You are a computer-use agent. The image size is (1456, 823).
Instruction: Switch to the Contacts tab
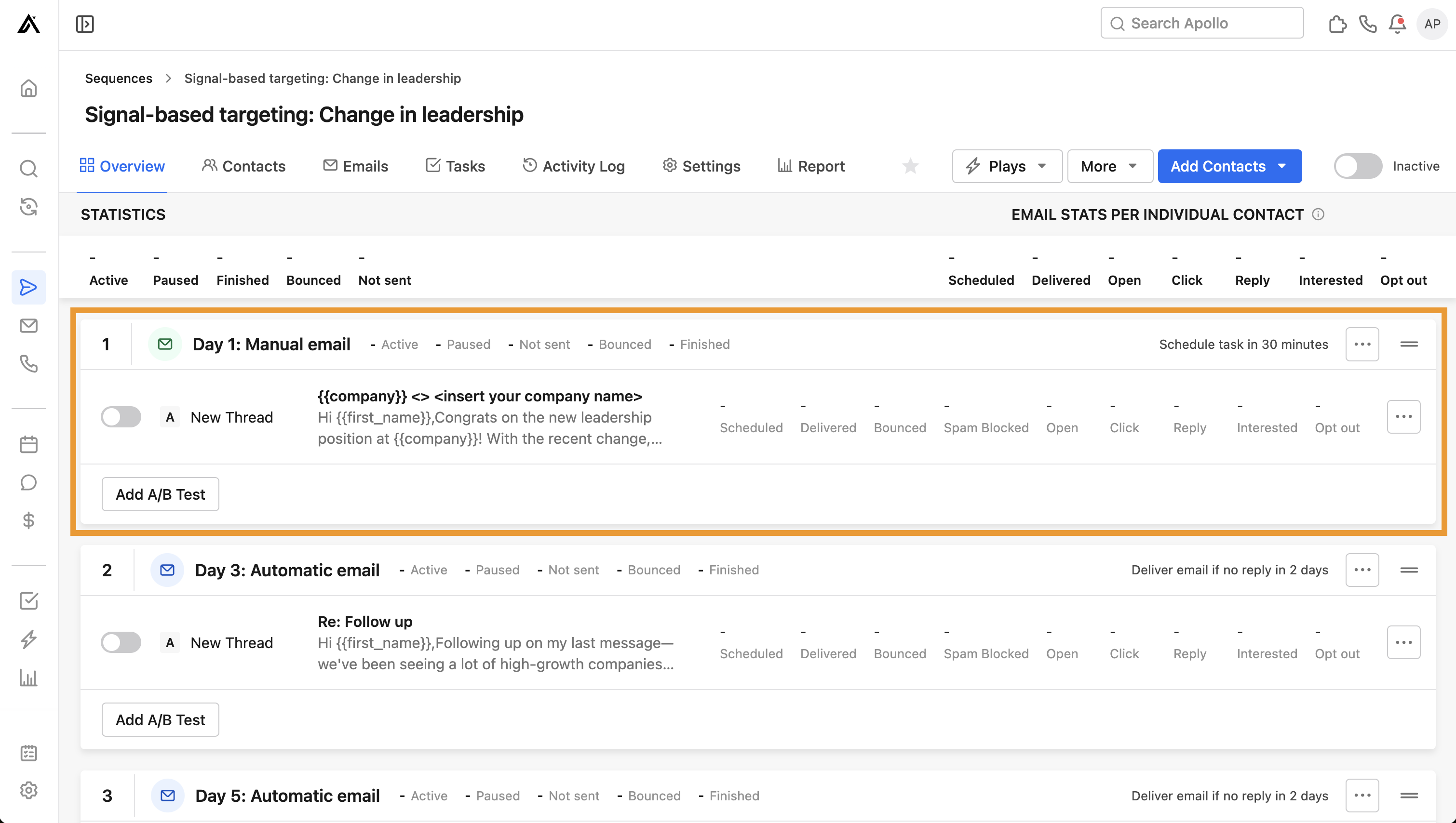[243, 166]
